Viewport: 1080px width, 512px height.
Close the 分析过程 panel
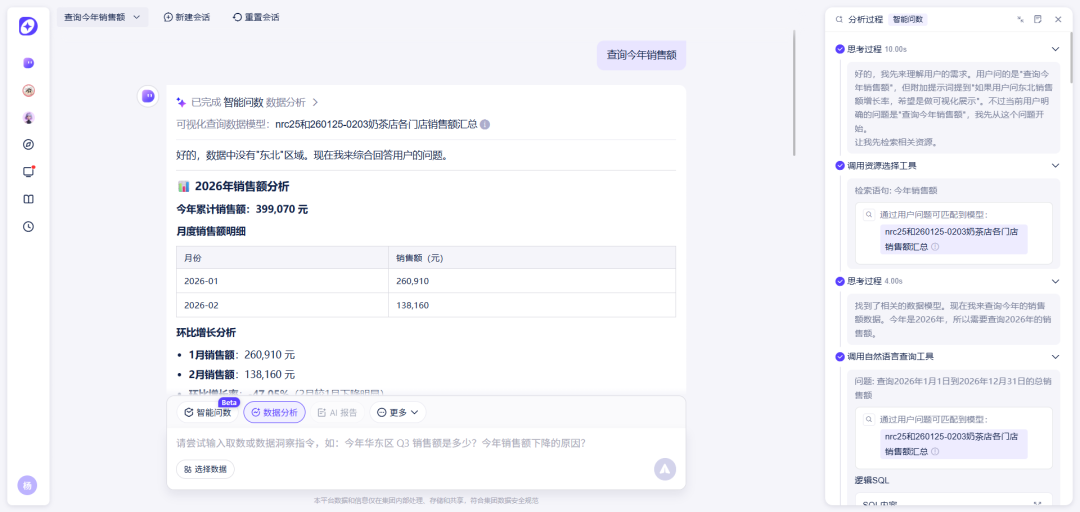[x=1058, y=19]
